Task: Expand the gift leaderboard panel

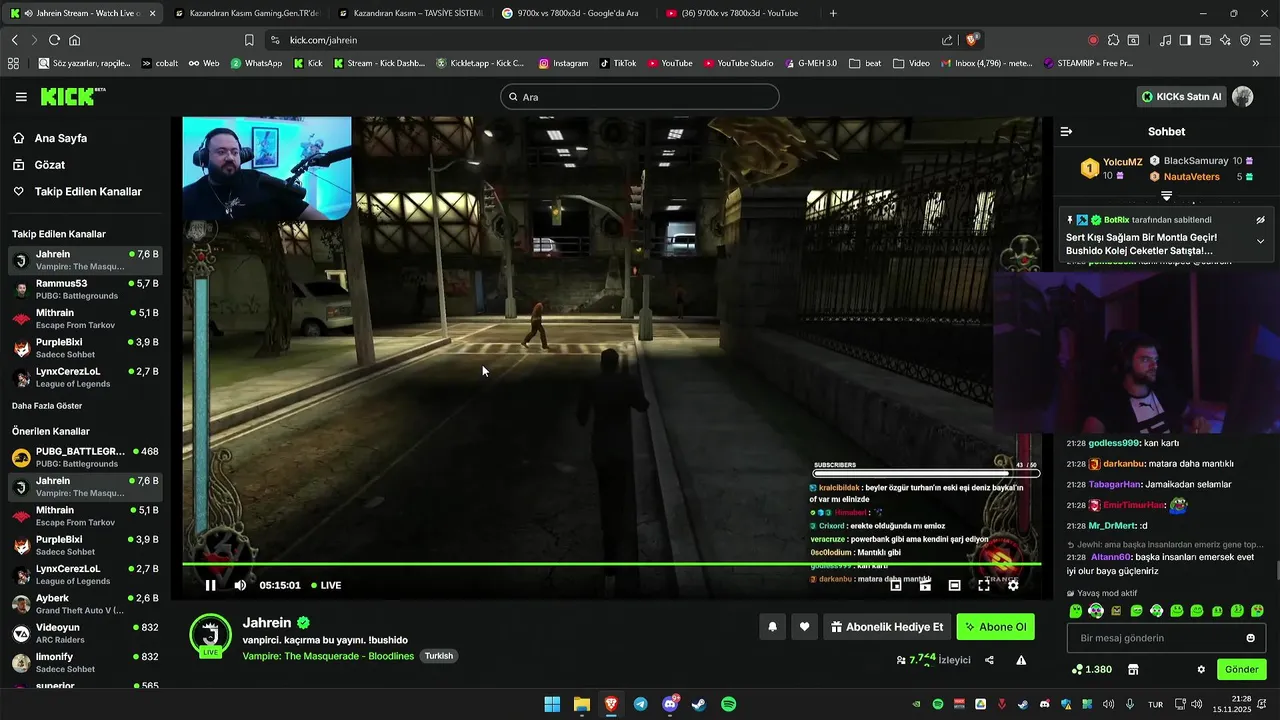Action: pos(1166,196)
